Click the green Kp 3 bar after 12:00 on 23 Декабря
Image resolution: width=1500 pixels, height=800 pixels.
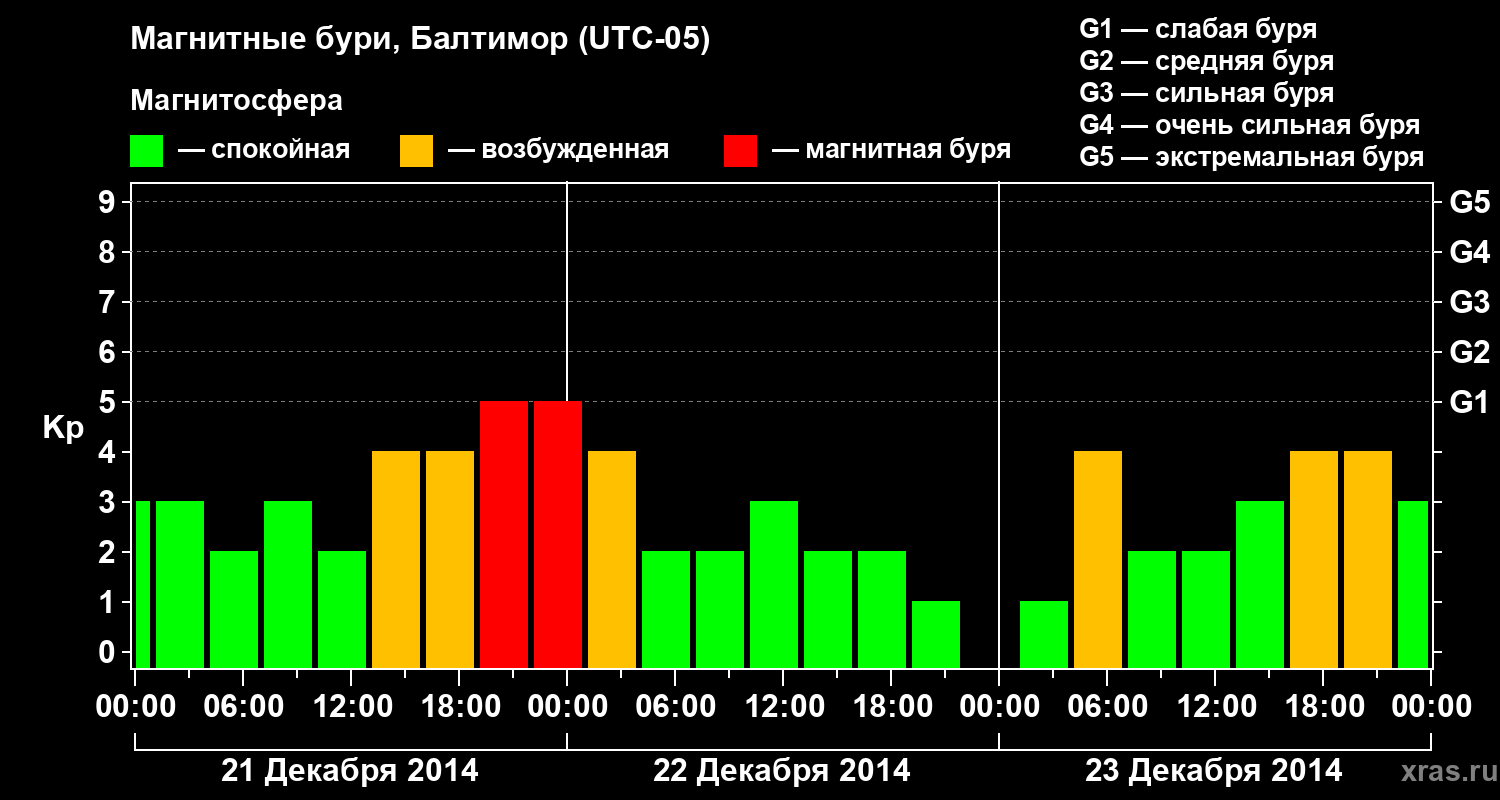[1260, 584]
